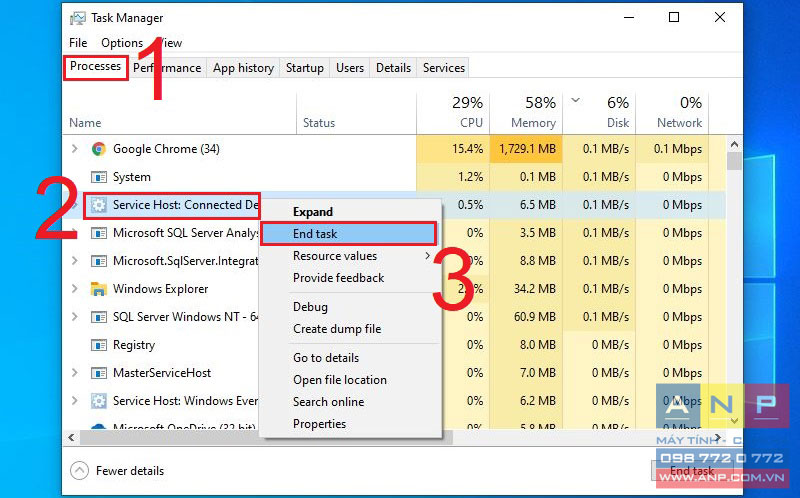Click the Microsoft SQL Server Analysis icon
The image size is (800, 498).
point(98,233)
